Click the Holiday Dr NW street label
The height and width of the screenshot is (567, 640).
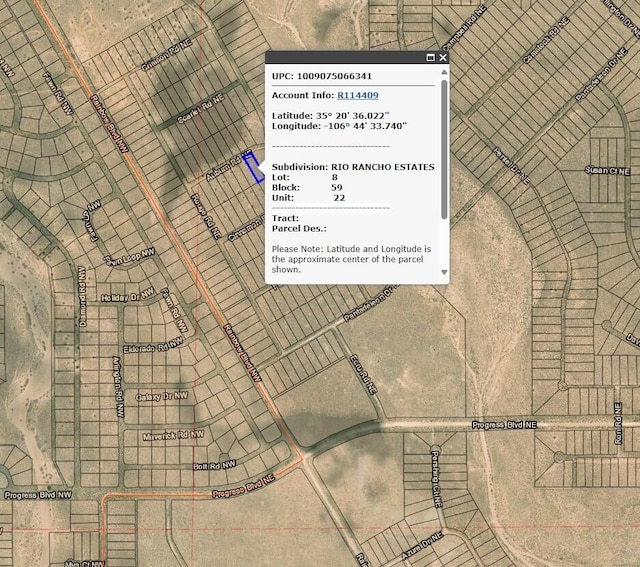click(x=128, y=296)
